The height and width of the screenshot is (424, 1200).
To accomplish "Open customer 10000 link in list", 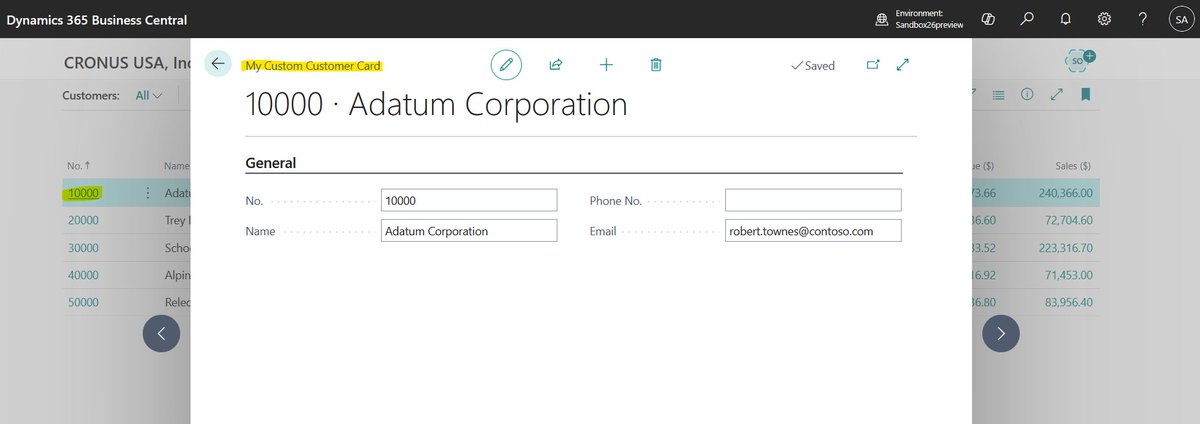I will 83,193.
